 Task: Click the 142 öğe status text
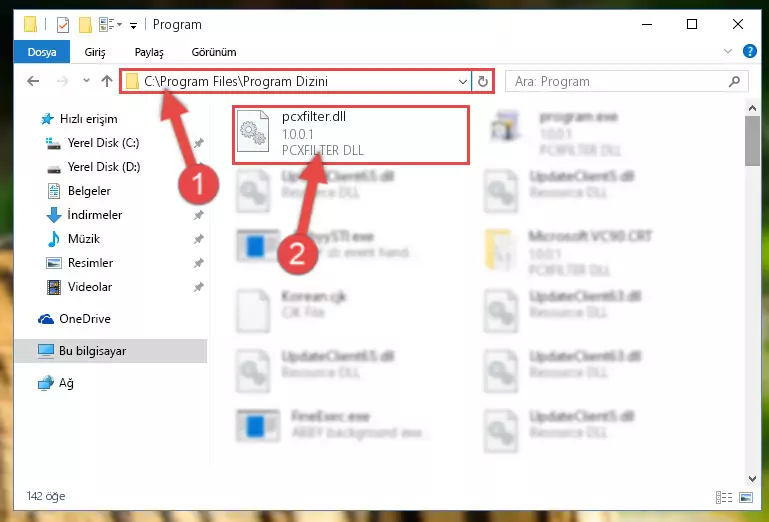pos(46,496)
